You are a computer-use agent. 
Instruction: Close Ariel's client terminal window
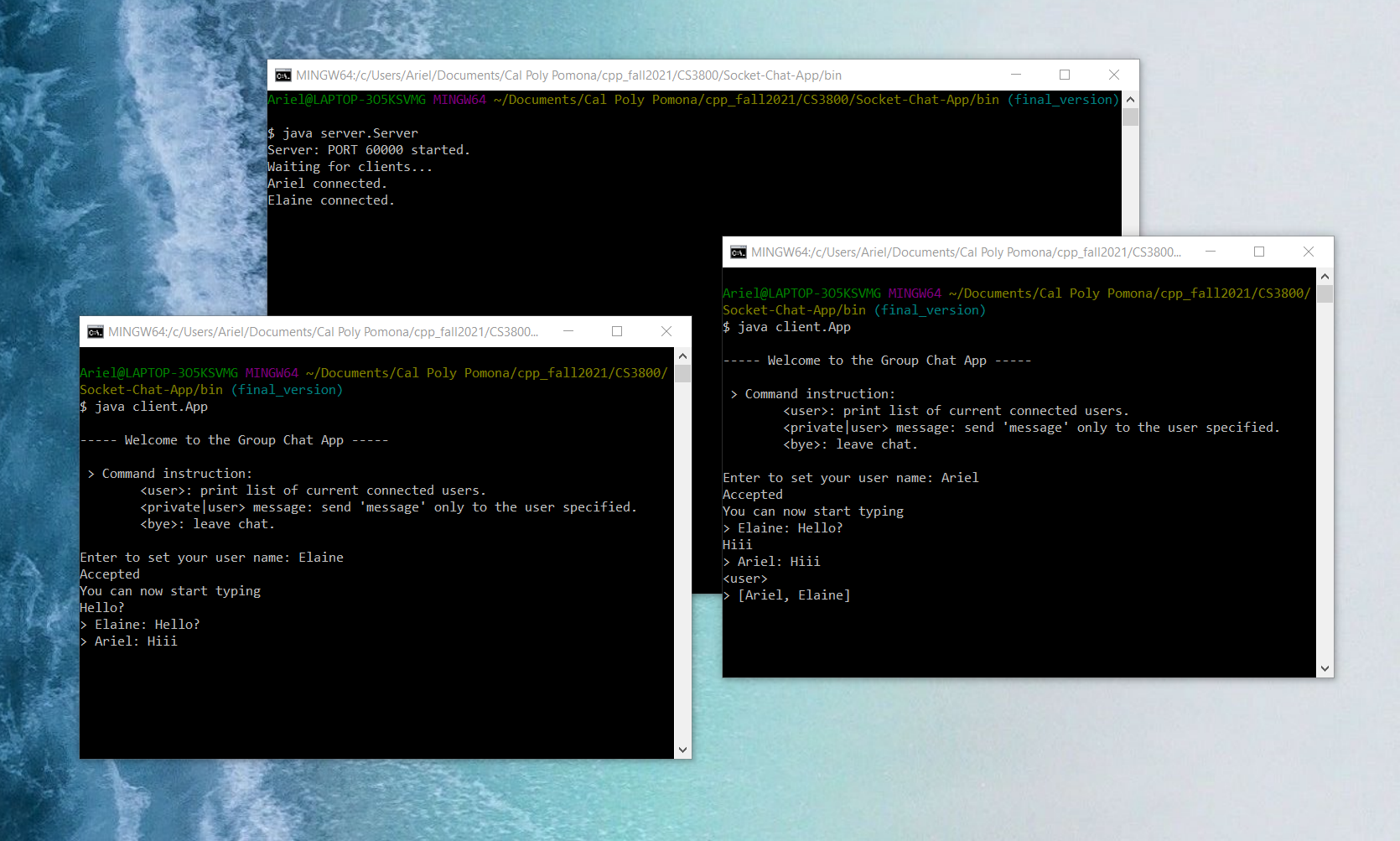click(1309, 252)
